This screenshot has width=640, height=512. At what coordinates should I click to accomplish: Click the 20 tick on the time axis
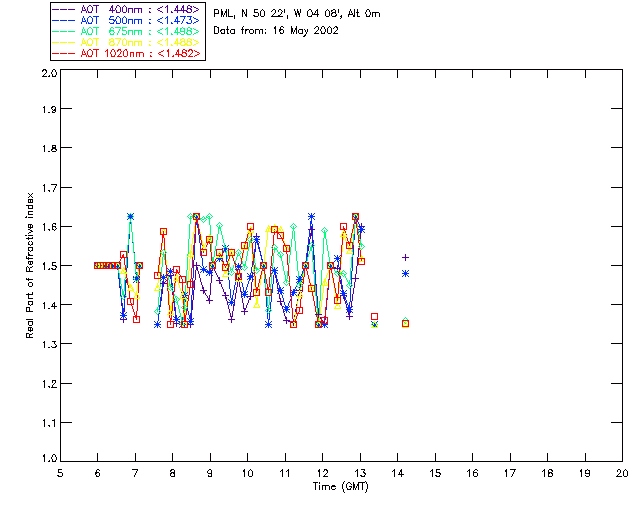[622, 473]
